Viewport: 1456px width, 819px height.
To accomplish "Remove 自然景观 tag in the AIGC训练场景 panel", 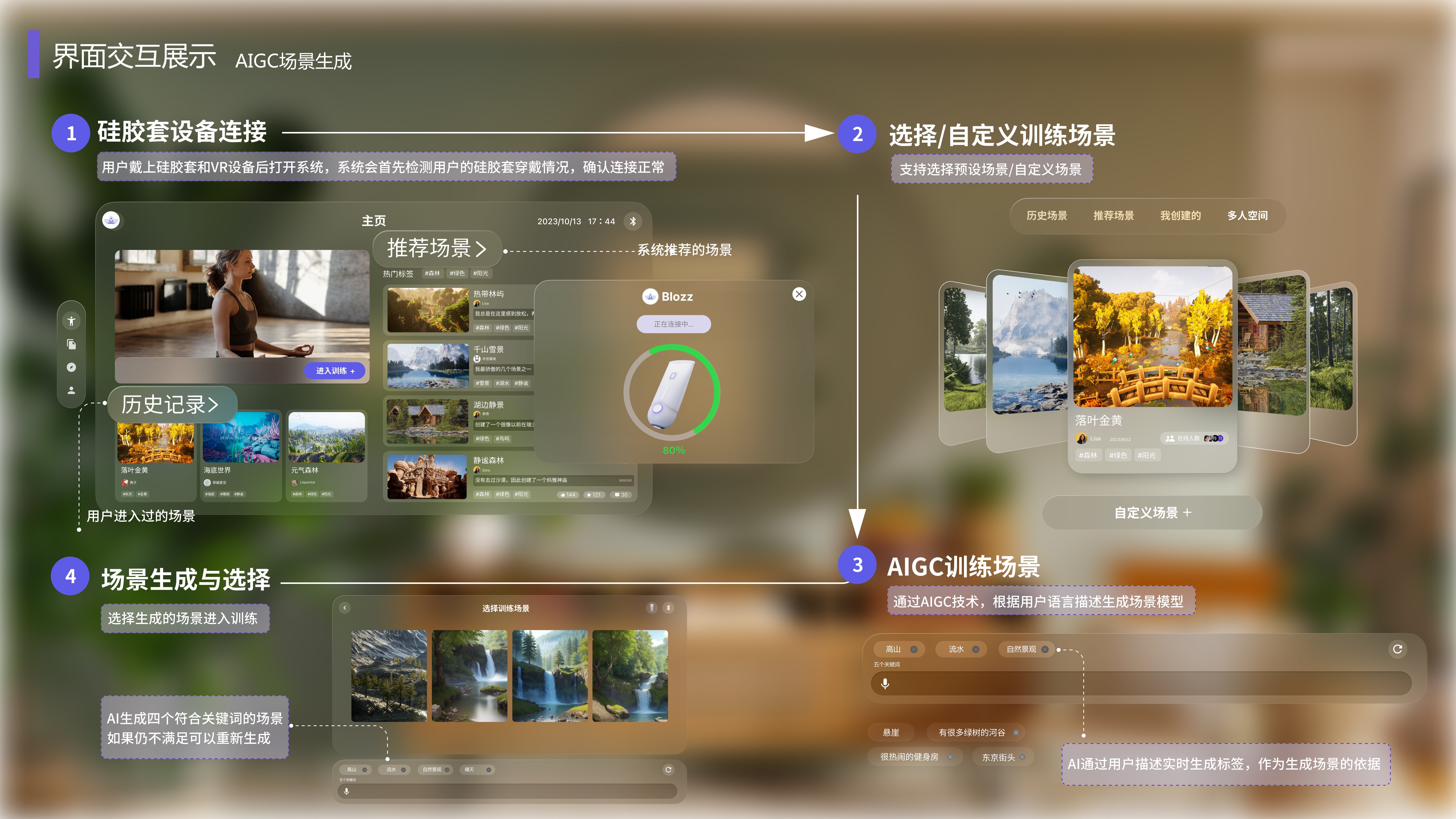I will 1045,650.
